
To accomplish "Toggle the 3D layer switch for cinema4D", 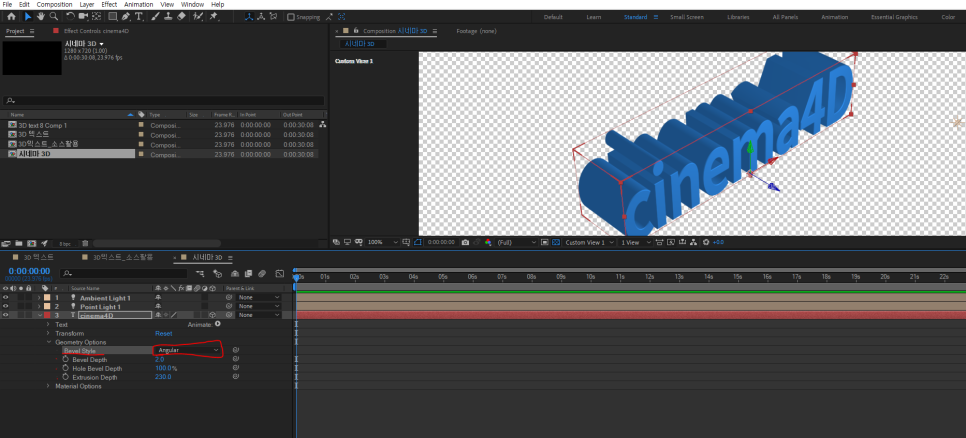I will point(212,315).
